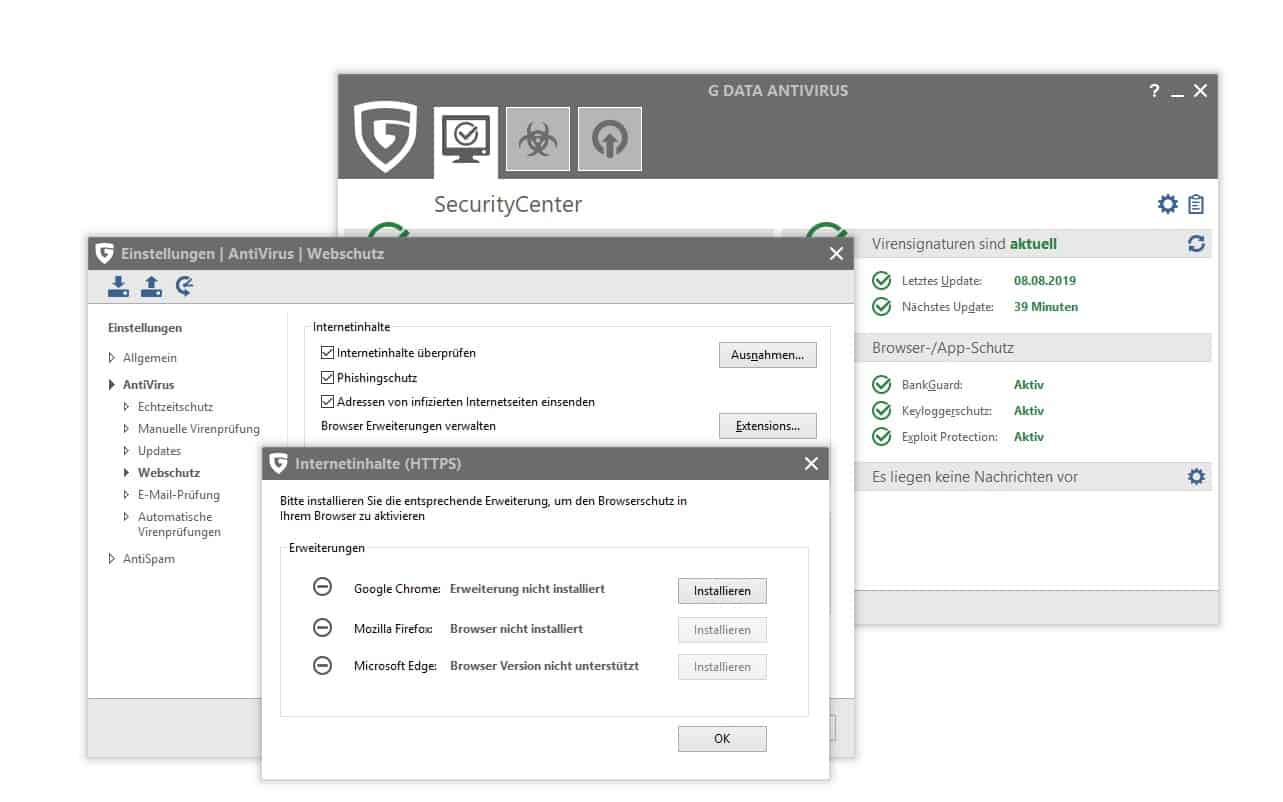
Task: Click the shield icon in Internetinhalte (HTTPS) title
Action: (279, 464)
